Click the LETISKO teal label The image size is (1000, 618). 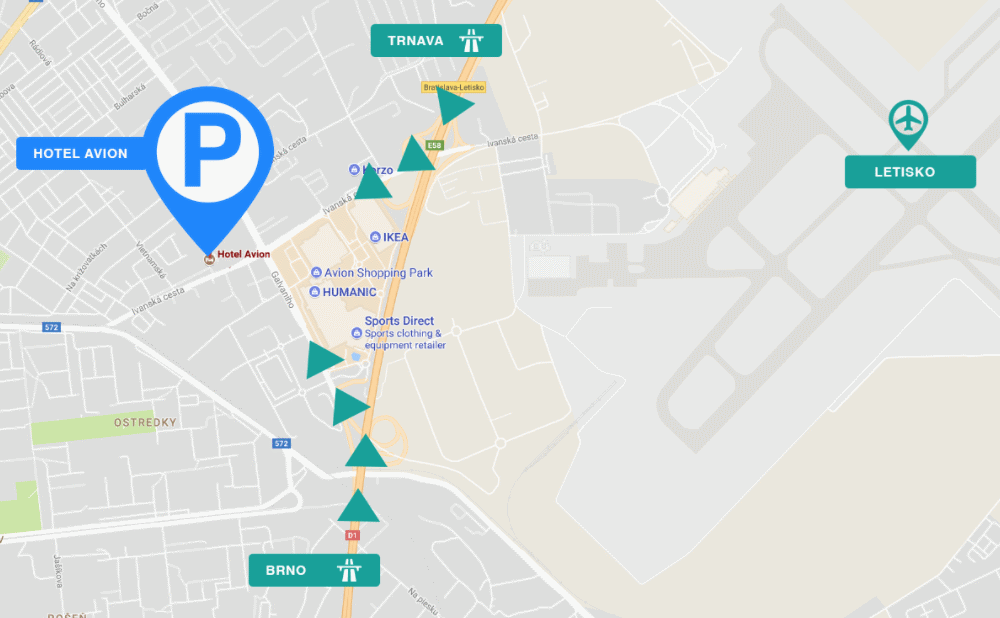point(910,172)
